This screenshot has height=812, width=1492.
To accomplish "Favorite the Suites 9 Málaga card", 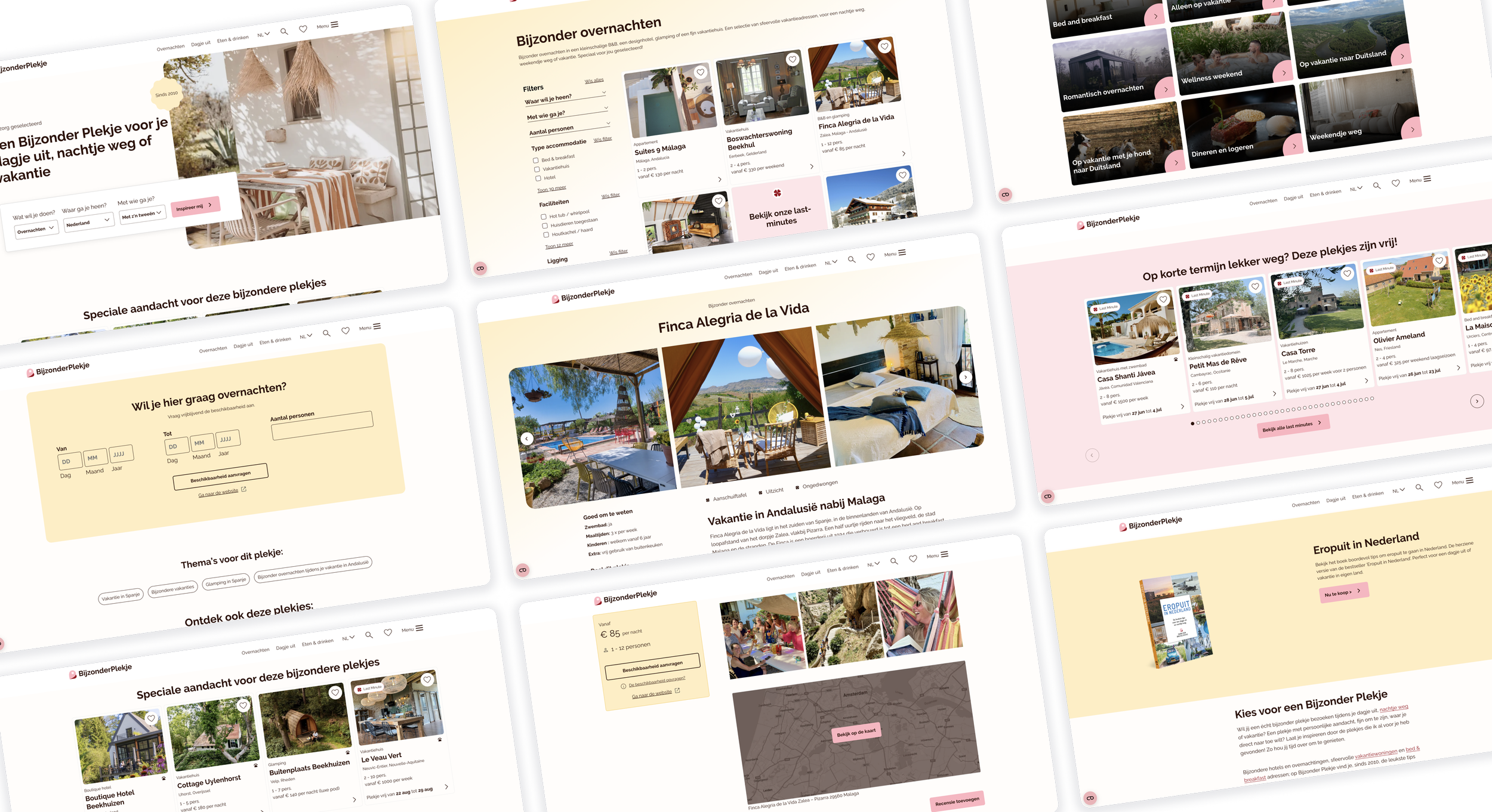I will [701, 72].
